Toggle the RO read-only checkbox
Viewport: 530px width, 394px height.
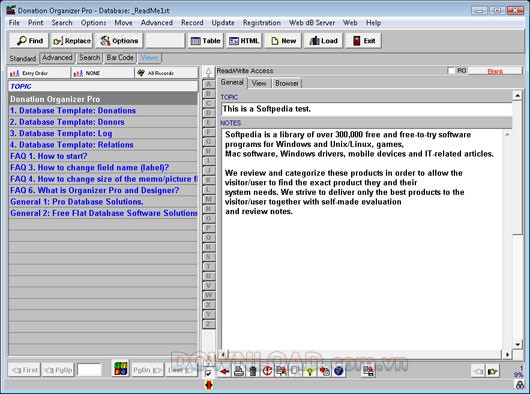point(451,70)
